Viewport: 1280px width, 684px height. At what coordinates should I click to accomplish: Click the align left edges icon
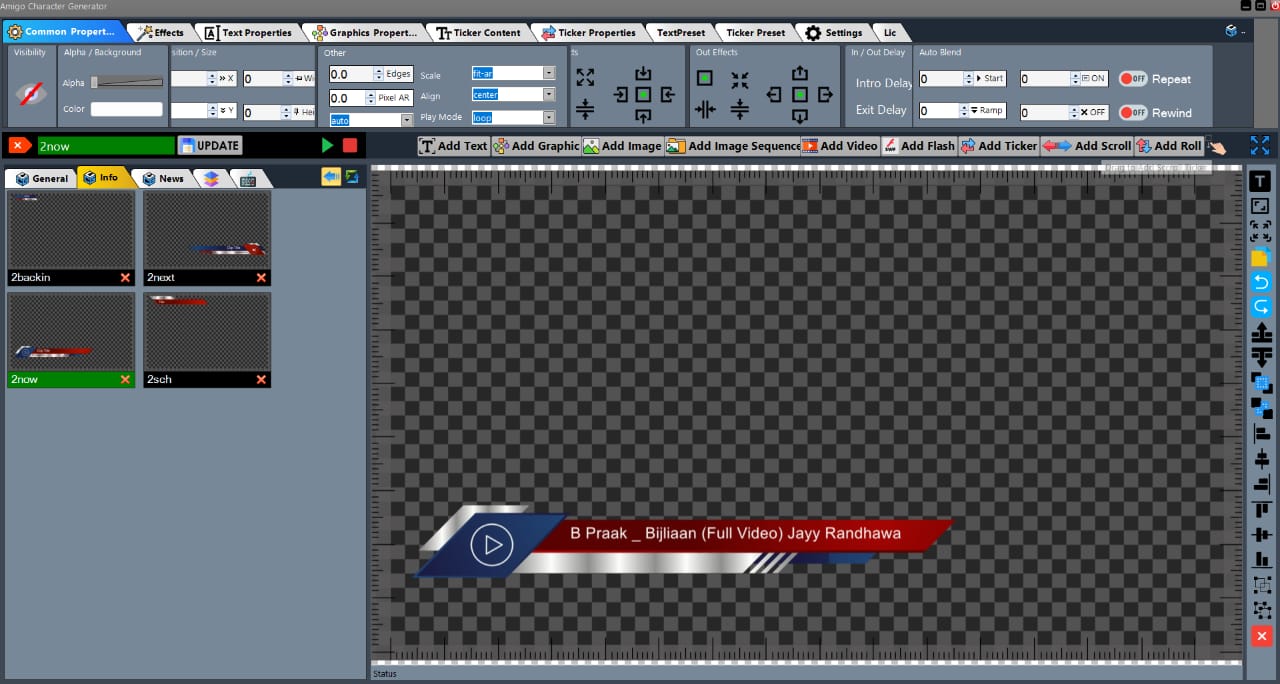click(x=1261, y=433)
